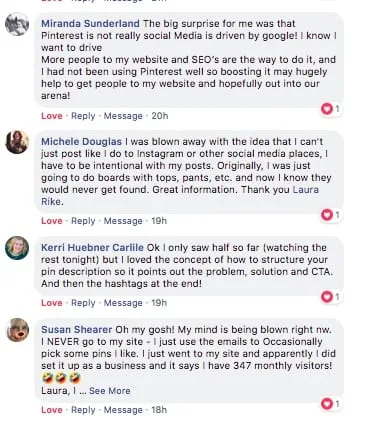
Task: Open Susan Shearer's name link
Action: coord(76,330)
